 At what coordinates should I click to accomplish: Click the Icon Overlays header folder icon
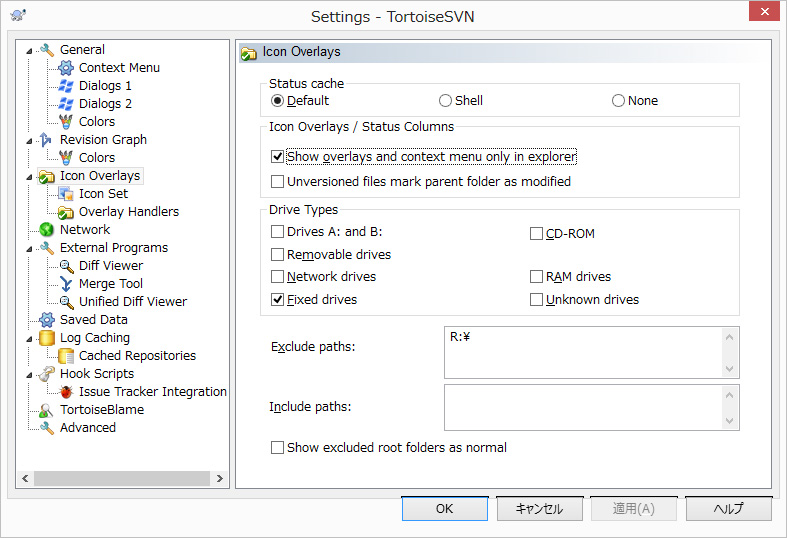[x=248, y=53]
